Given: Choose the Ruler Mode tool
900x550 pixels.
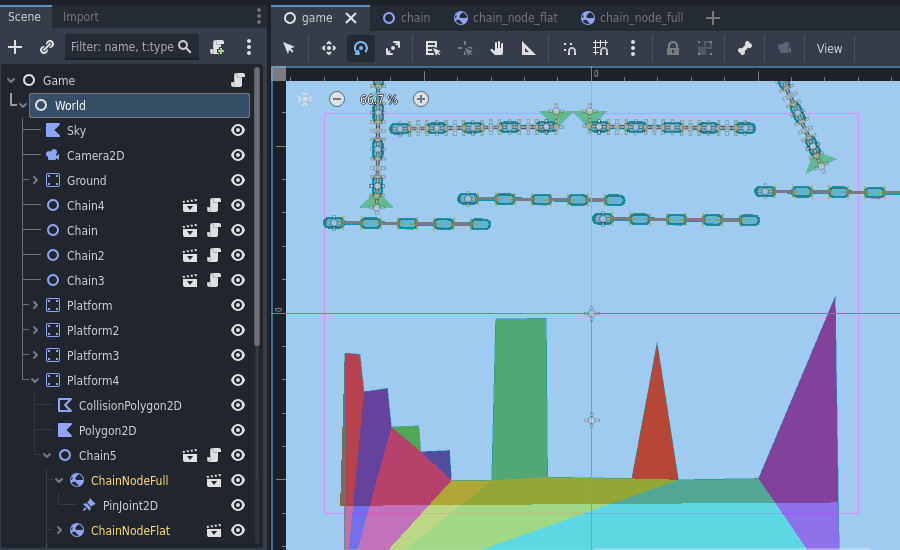Looking at the screenshot, I should [529, 48].
